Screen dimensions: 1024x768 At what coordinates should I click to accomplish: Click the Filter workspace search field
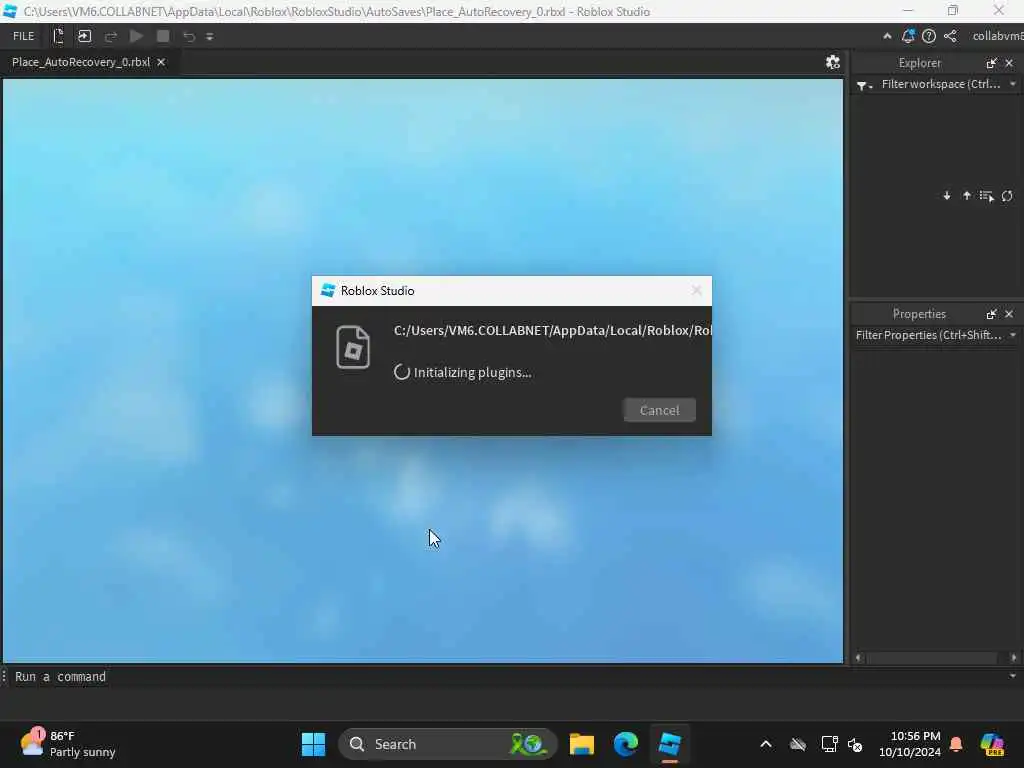point(940,84)
